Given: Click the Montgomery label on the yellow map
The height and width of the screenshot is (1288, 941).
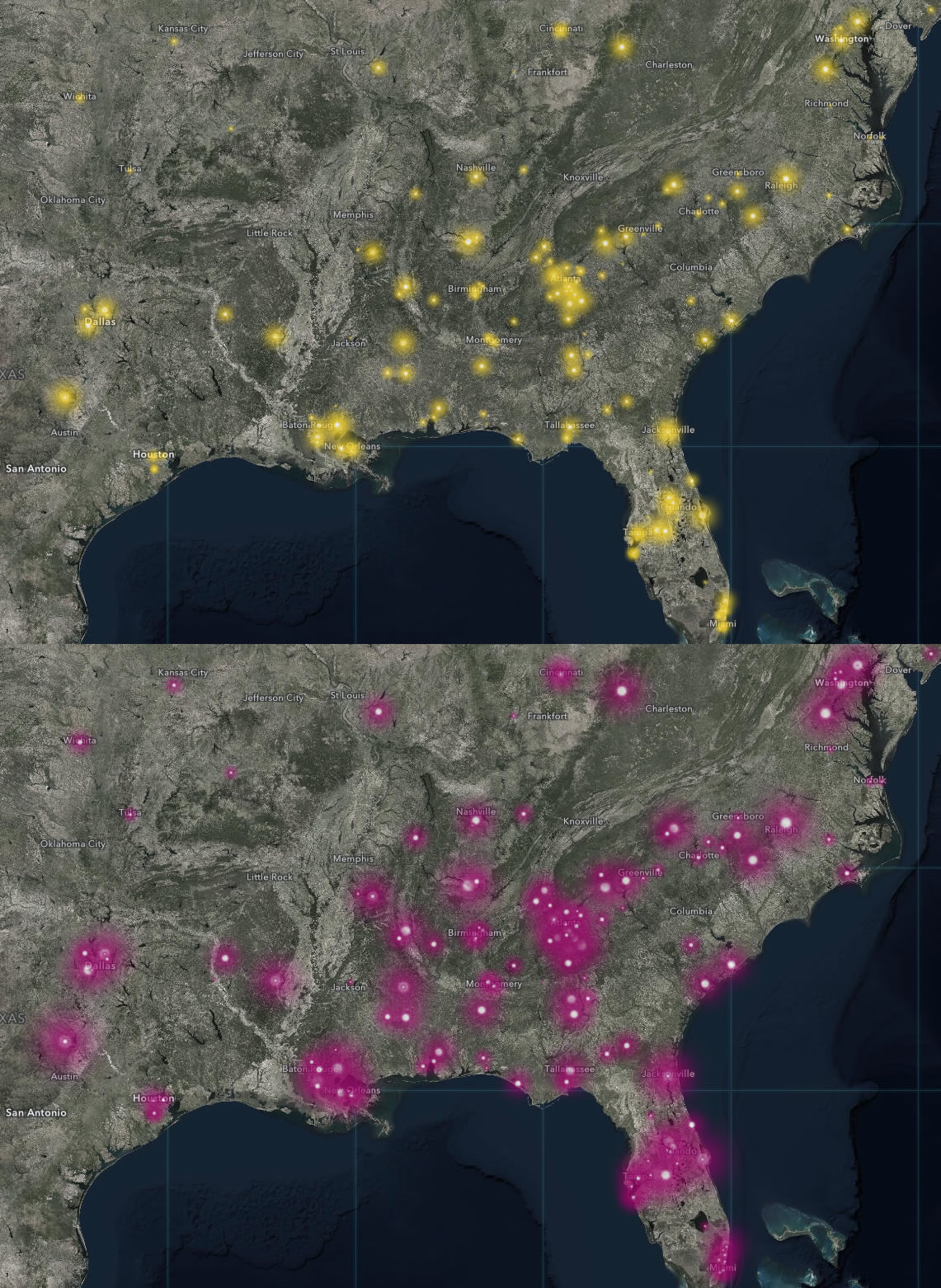Looking at the screenshot, I should tap(494, 340).
